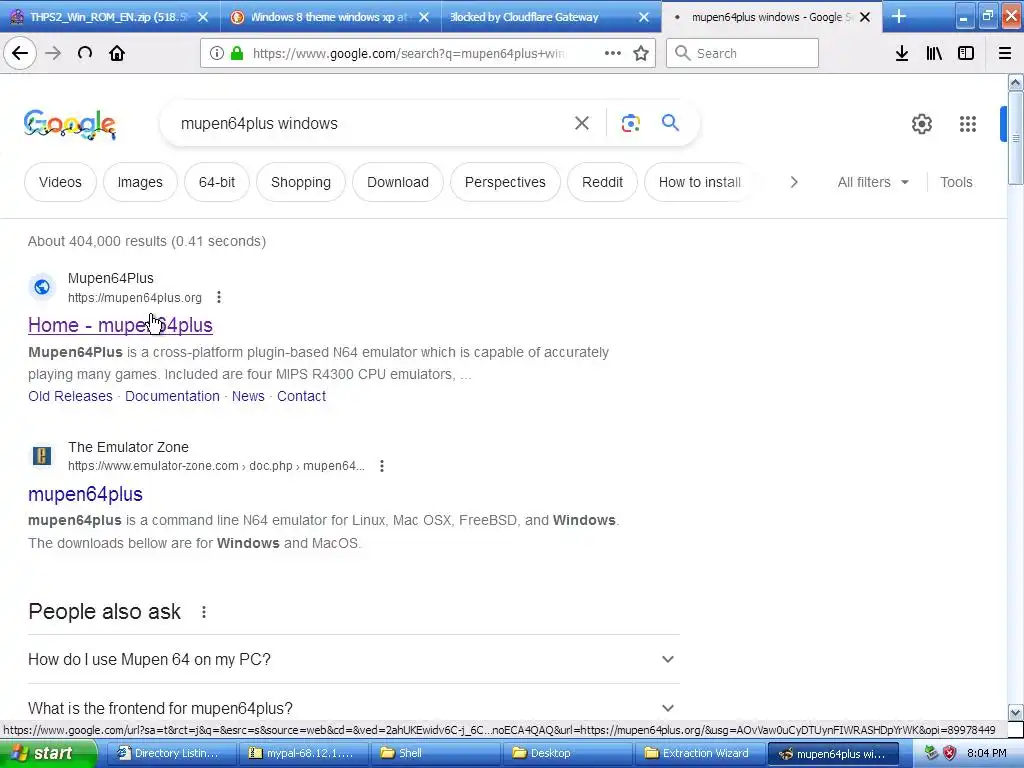Open the Google apps grid icon
This screenshot has height=768, width=1024.
pos(968,123)
